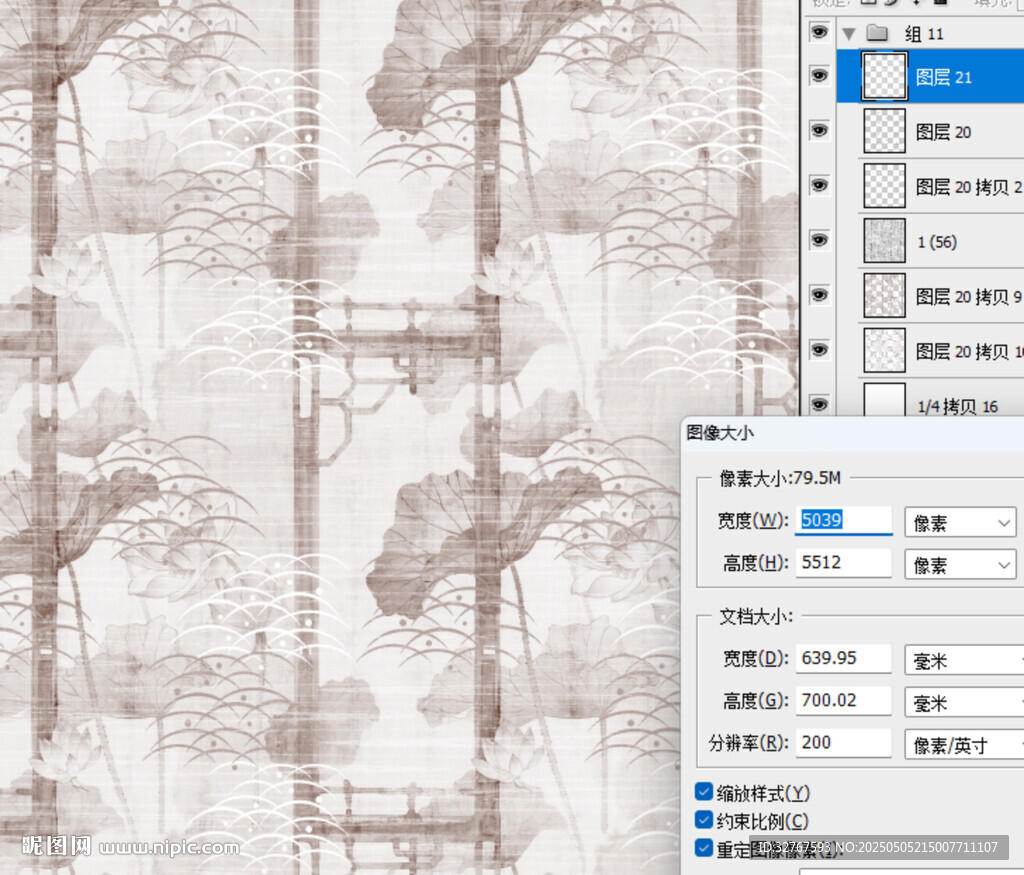Image resolution: width=1024 pixels, height=875 pixels.
Task: Toggle the 约束比例 checkbox
Action: [704, 821]
